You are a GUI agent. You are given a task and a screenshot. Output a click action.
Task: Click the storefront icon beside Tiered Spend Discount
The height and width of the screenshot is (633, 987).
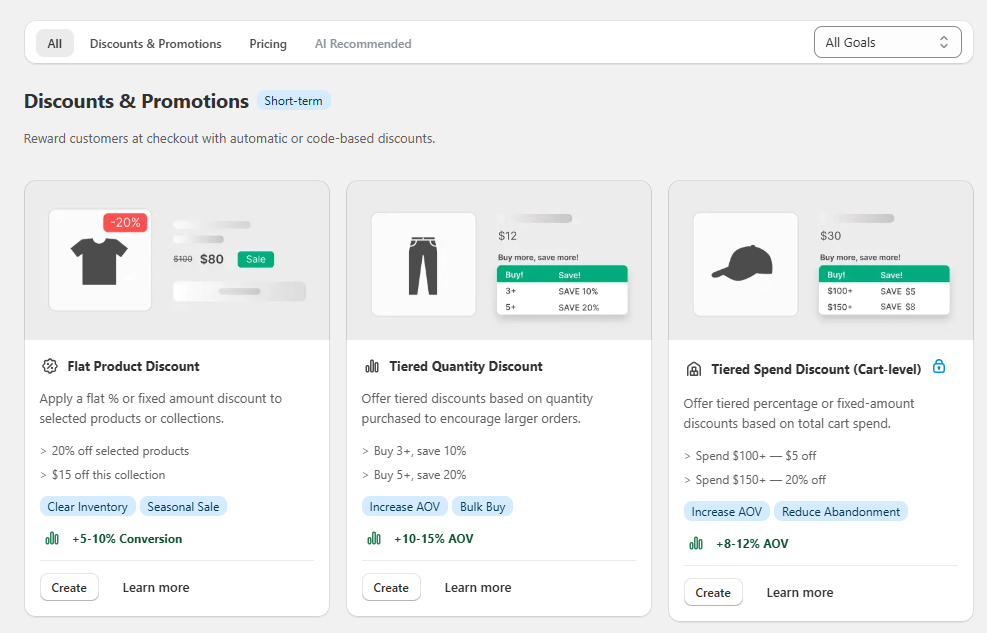click(694, 369)
